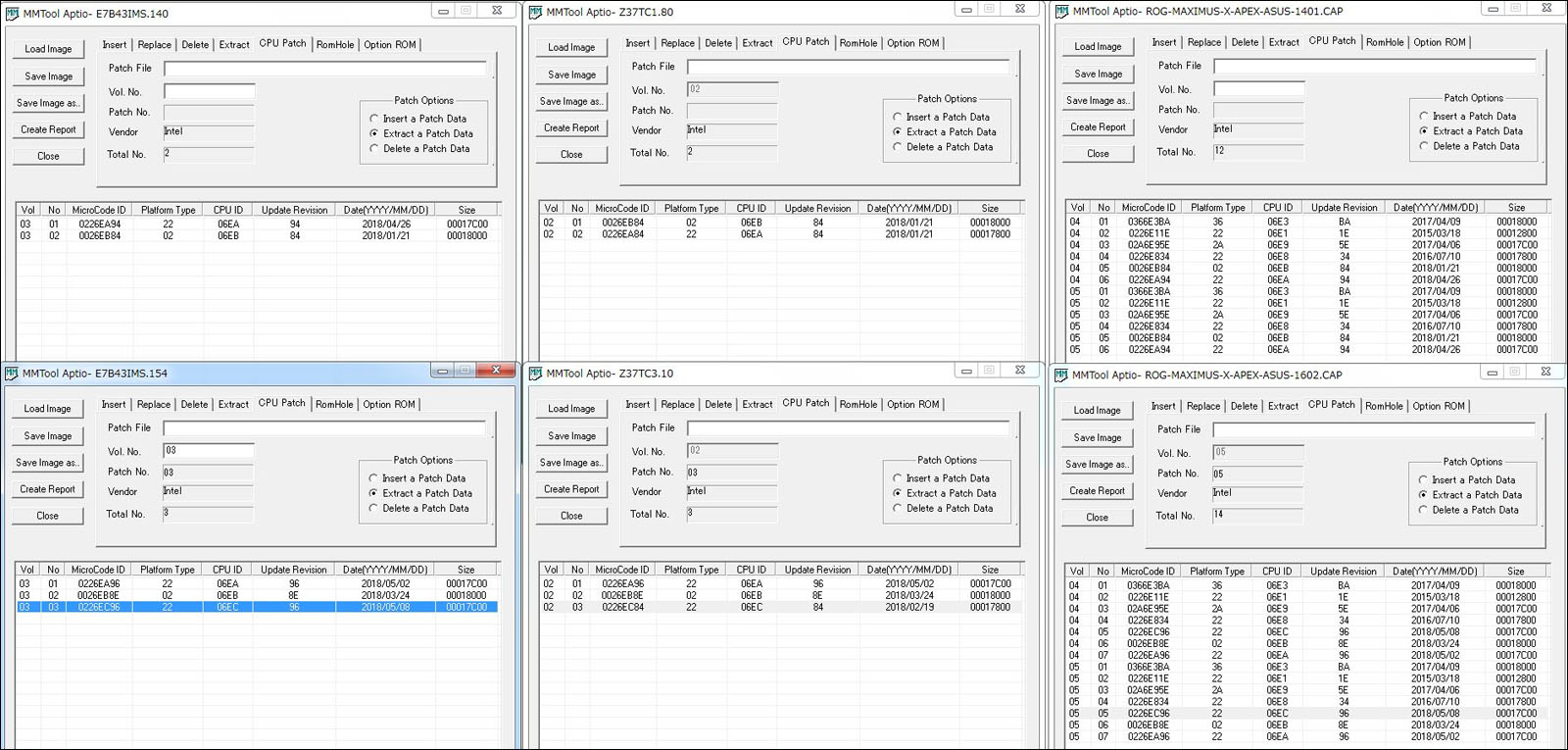Click the Patch File field in 1602.CAP window
Viewport: 1568px width, 750px height.
[1374, 429]
